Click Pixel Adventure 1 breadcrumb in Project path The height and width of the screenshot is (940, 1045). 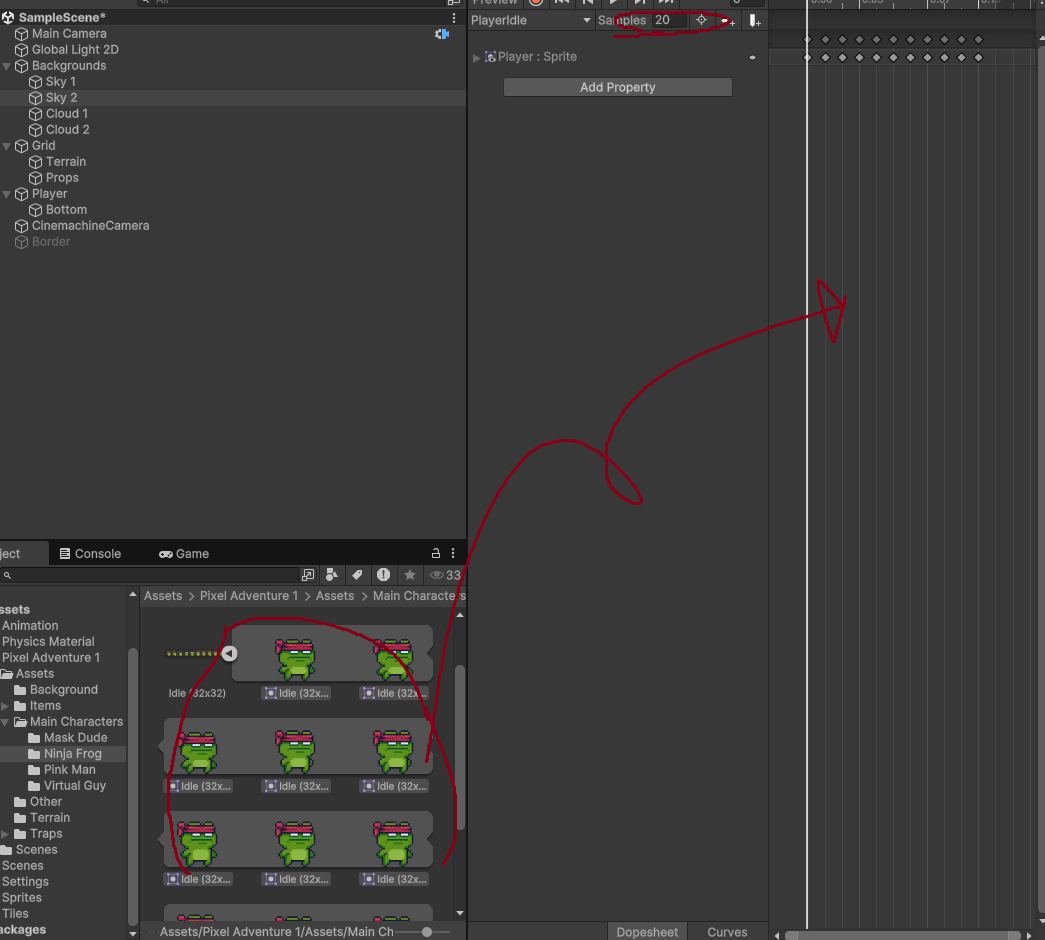tap(249, 596)
